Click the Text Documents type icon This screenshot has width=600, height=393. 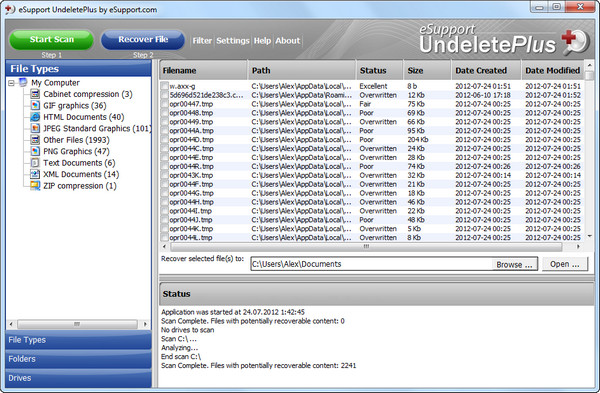[x=35, y=163]
